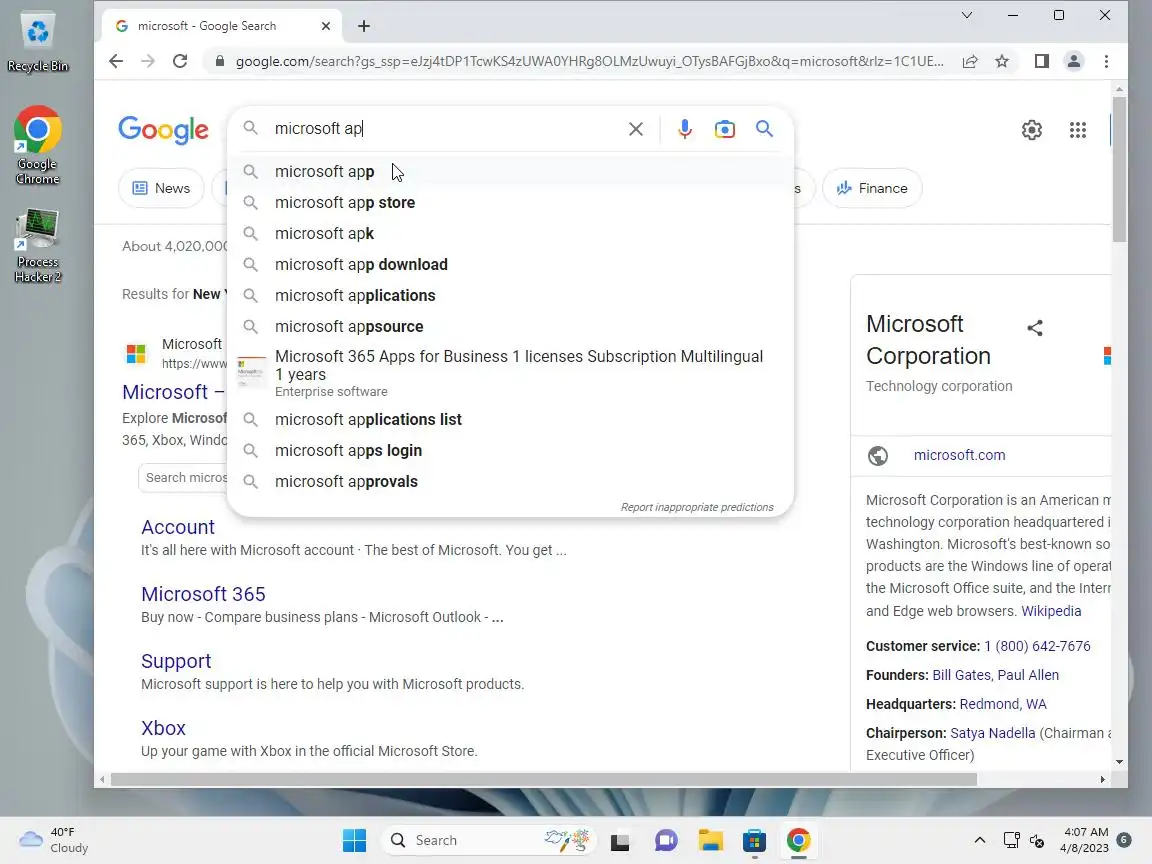Open tab search chevron in title bar

point(967,15)
